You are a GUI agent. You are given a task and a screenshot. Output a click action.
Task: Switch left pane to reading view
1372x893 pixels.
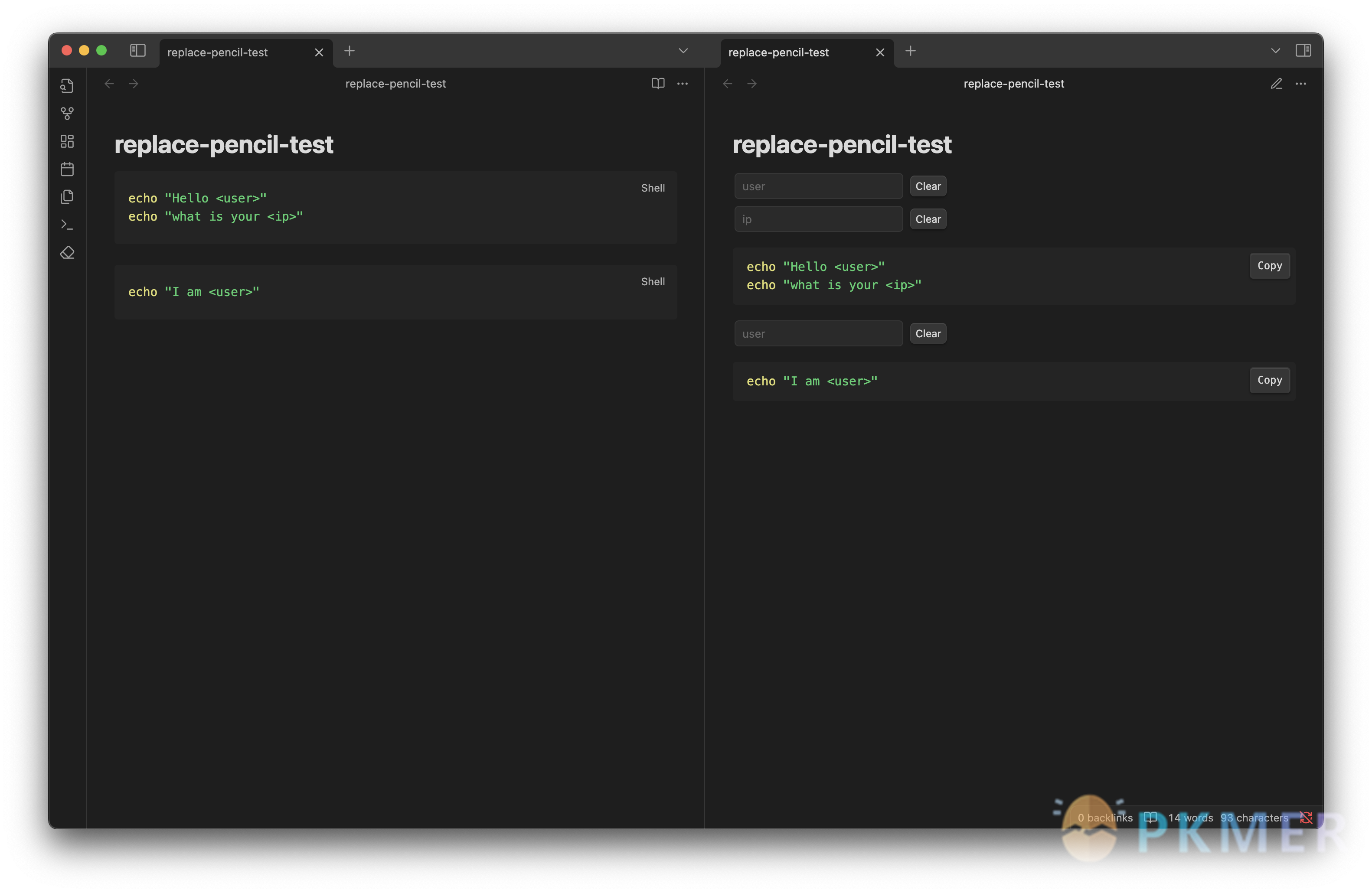pyautogui.click(x=658, y=84)
